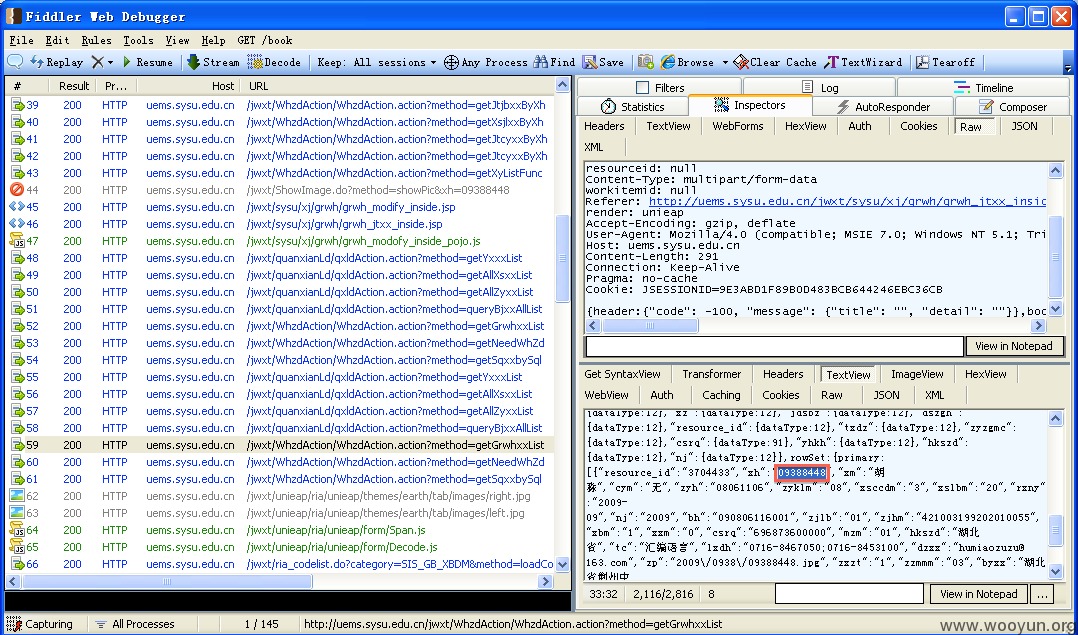Switch to the AutoResponder tab
The width and height of the screenshot is (1078, 635).
(x=883, y=107)
